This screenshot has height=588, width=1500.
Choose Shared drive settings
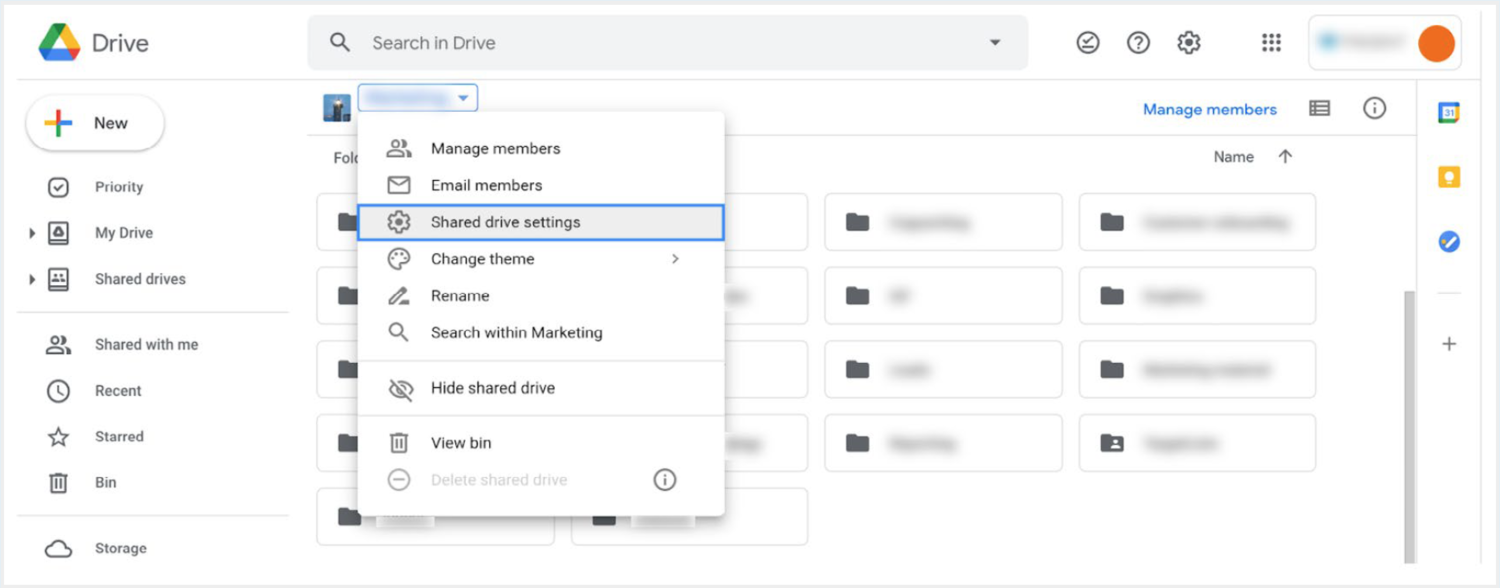tap(541, 222)
